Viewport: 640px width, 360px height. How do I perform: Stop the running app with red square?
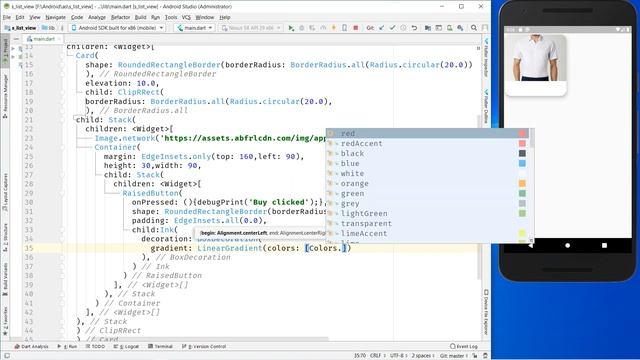(x=355, y=28)
